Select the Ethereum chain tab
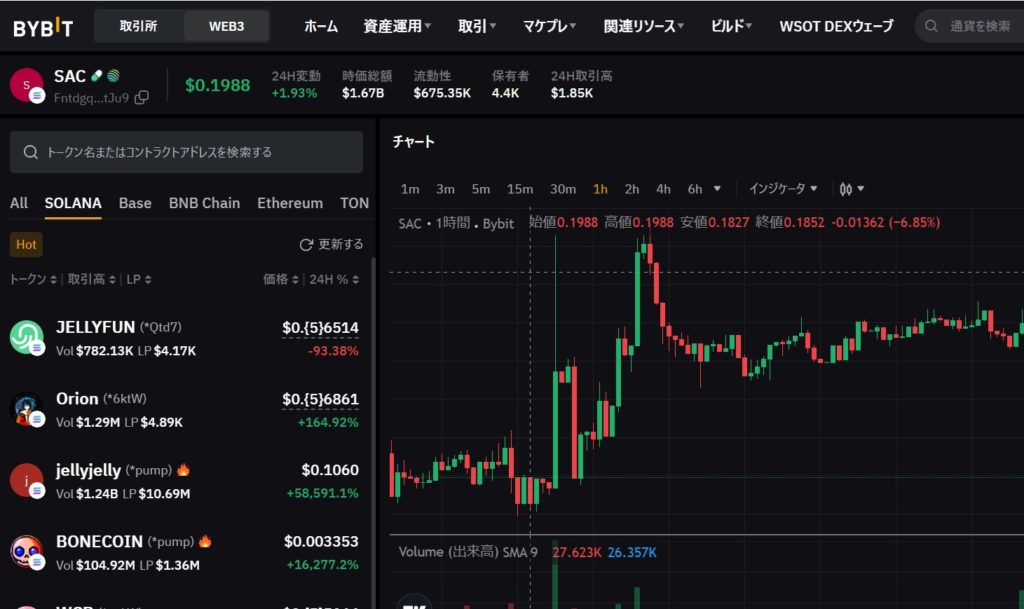 [x=290, y=203]
